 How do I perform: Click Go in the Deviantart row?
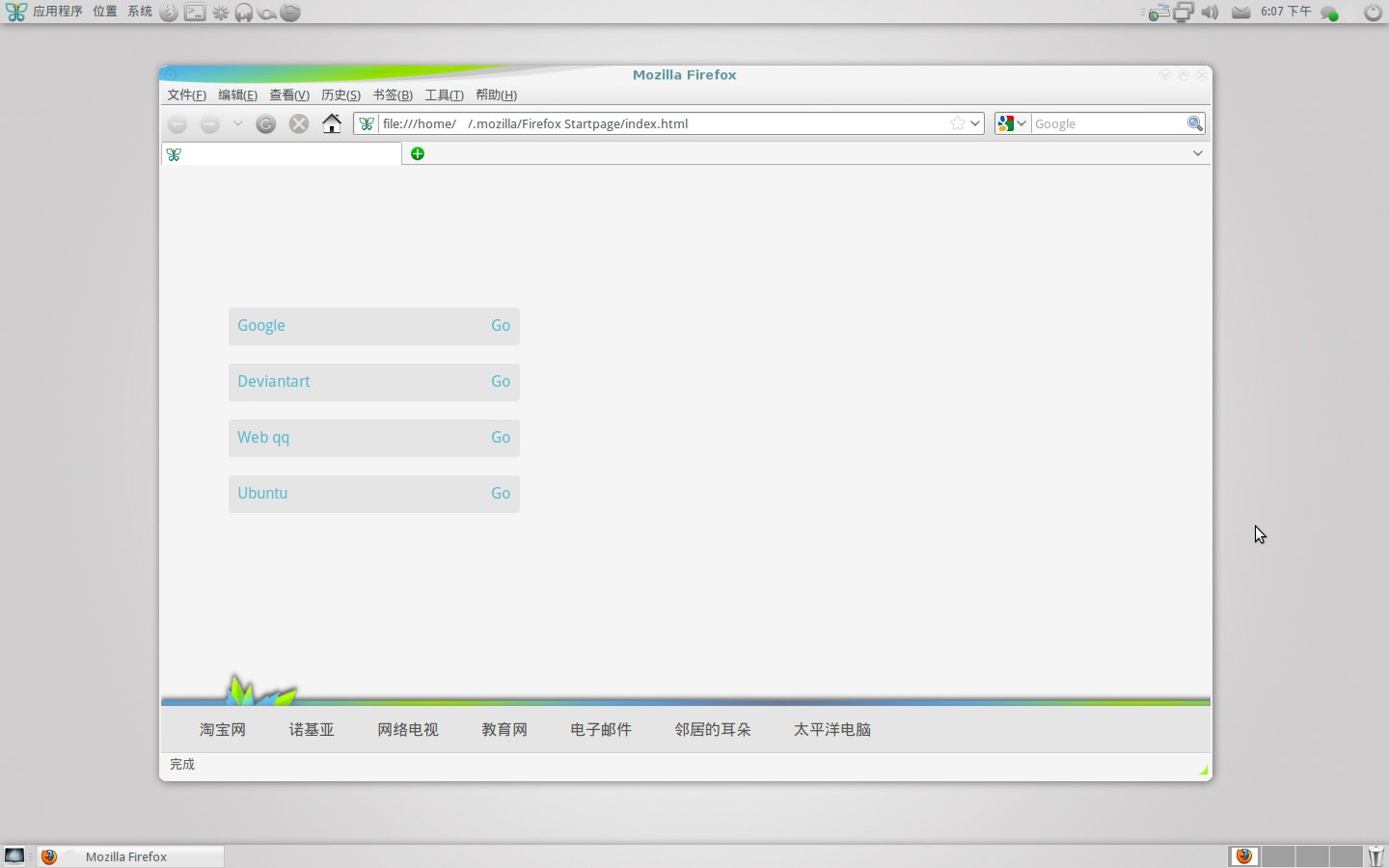(501, 382)
